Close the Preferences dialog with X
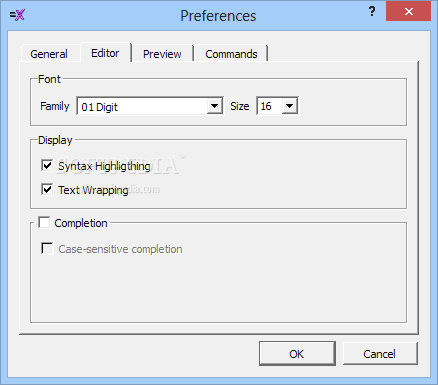 [x=409, y=12]
